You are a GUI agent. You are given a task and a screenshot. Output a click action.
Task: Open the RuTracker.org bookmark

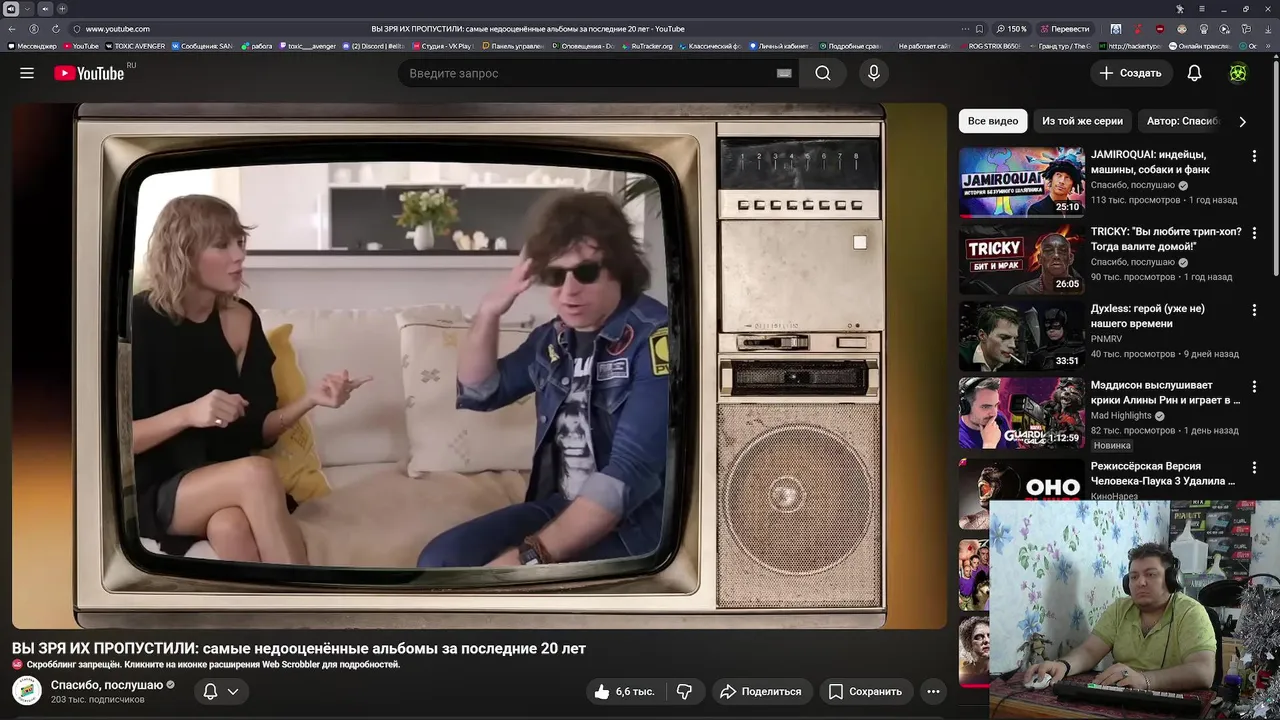(x=647, y=46)
